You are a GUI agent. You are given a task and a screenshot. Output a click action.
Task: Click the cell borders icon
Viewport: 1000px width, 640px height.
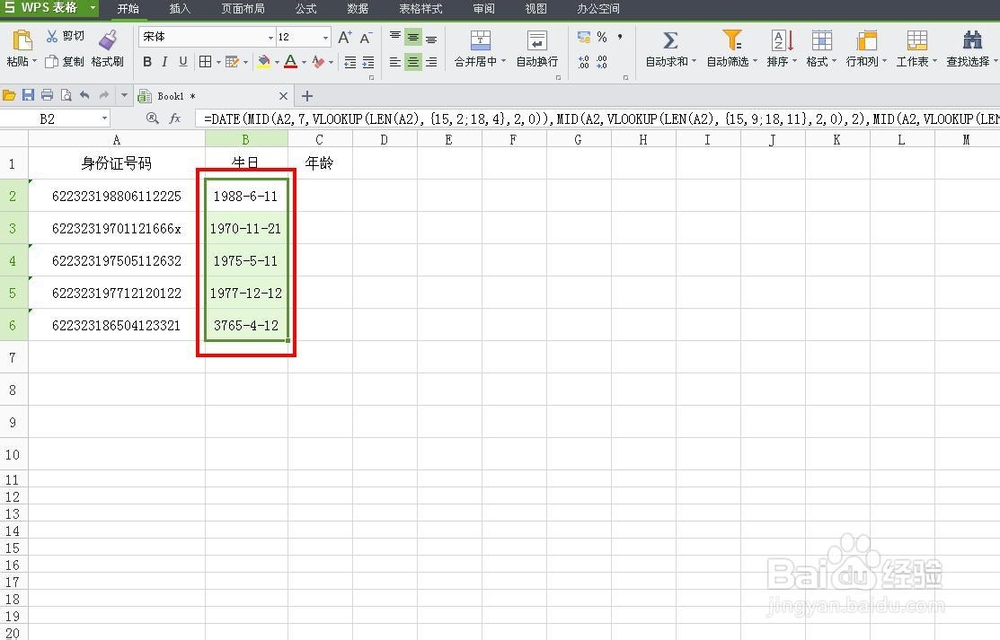[x=205, y=62]
